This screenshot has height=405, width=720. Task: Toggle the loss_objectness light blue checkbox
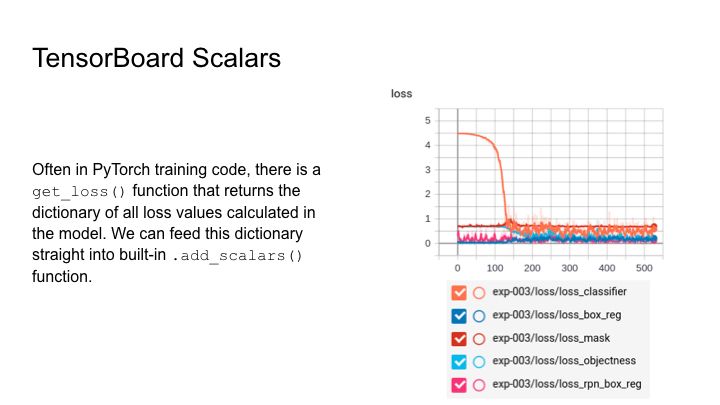pos(459,362)
